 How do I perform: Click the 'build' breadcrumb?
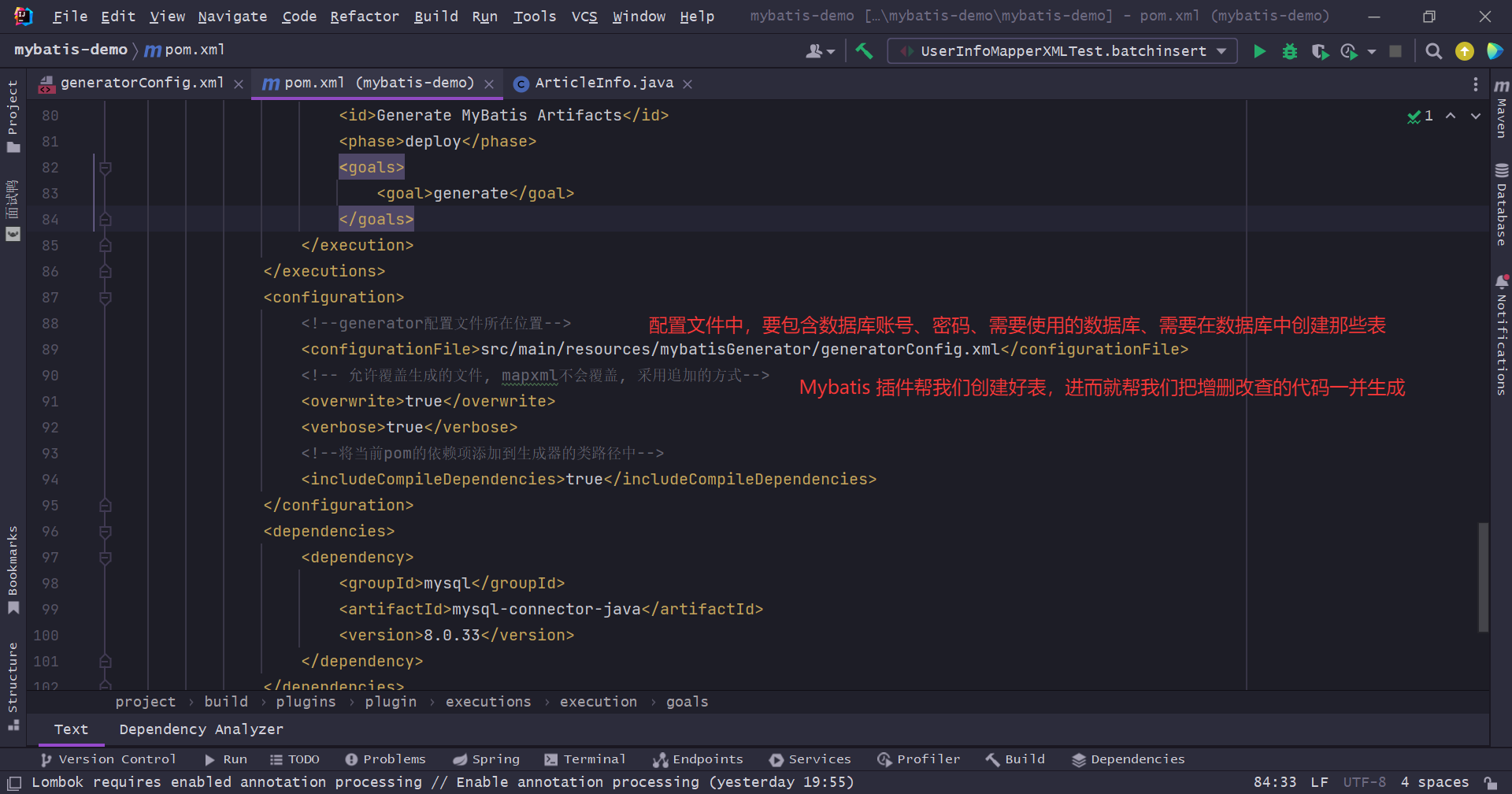226,702
